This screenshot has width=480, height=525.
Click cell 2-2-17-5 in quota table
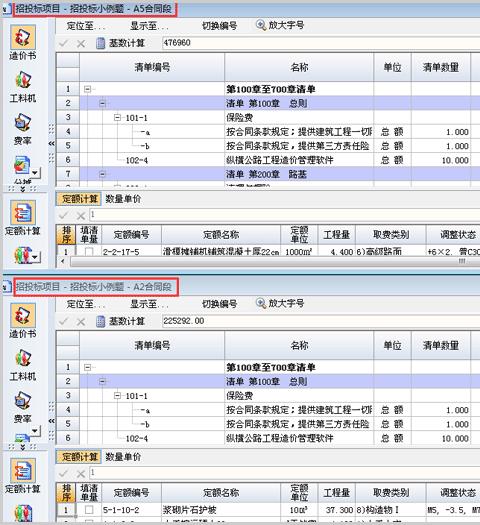point(132,252)
